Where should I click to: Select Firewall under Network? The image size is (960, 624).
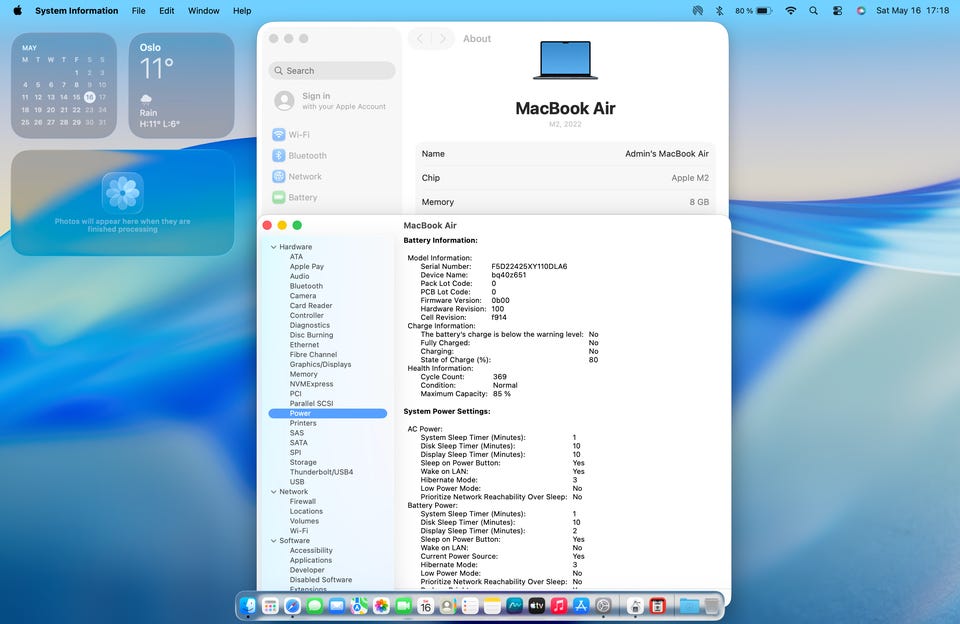point(302,502)
